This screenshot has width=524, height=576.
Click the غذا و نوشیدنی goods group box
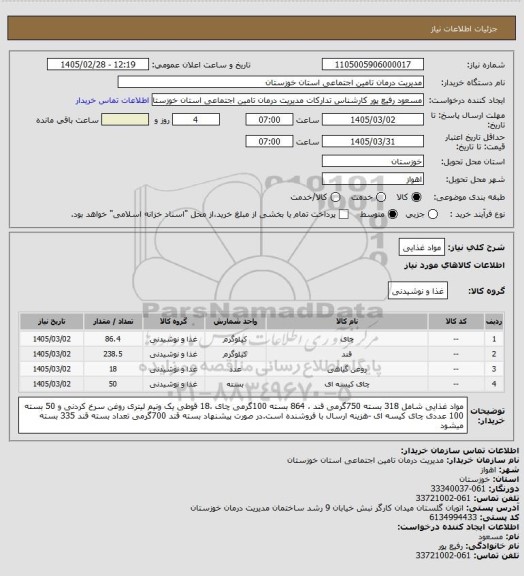[418, 291]
